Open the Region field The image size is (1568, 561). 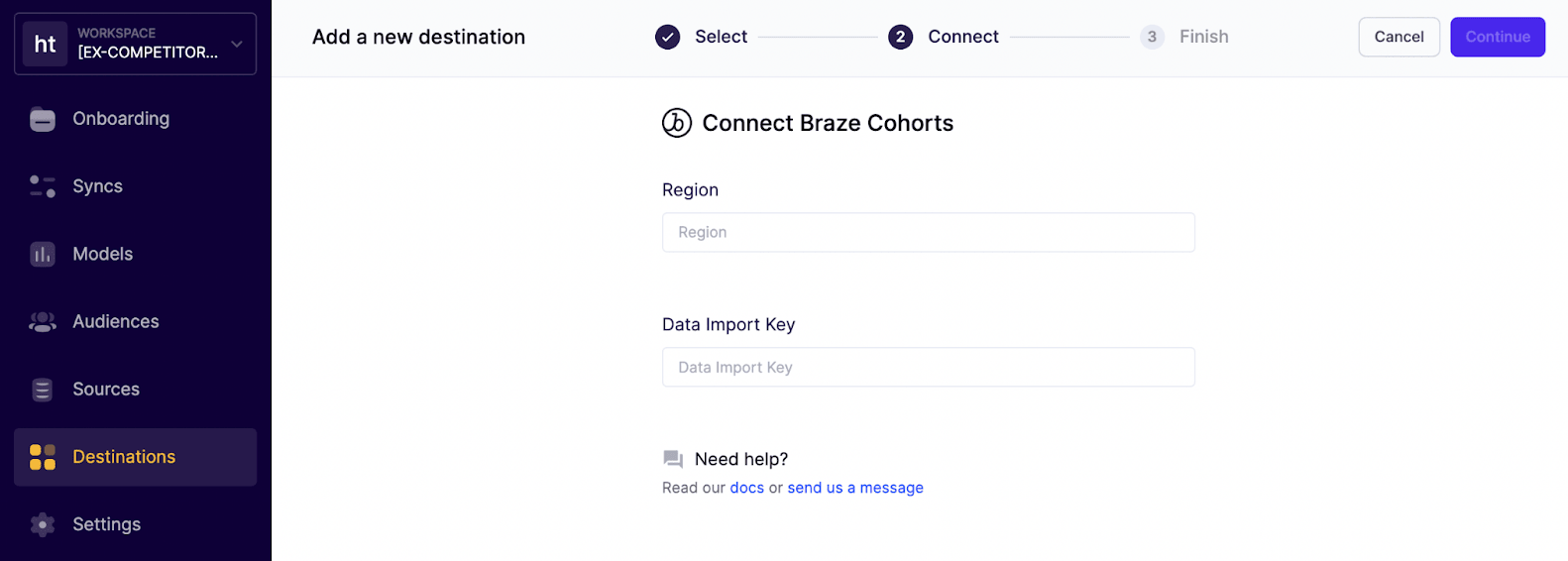(928, 233)
